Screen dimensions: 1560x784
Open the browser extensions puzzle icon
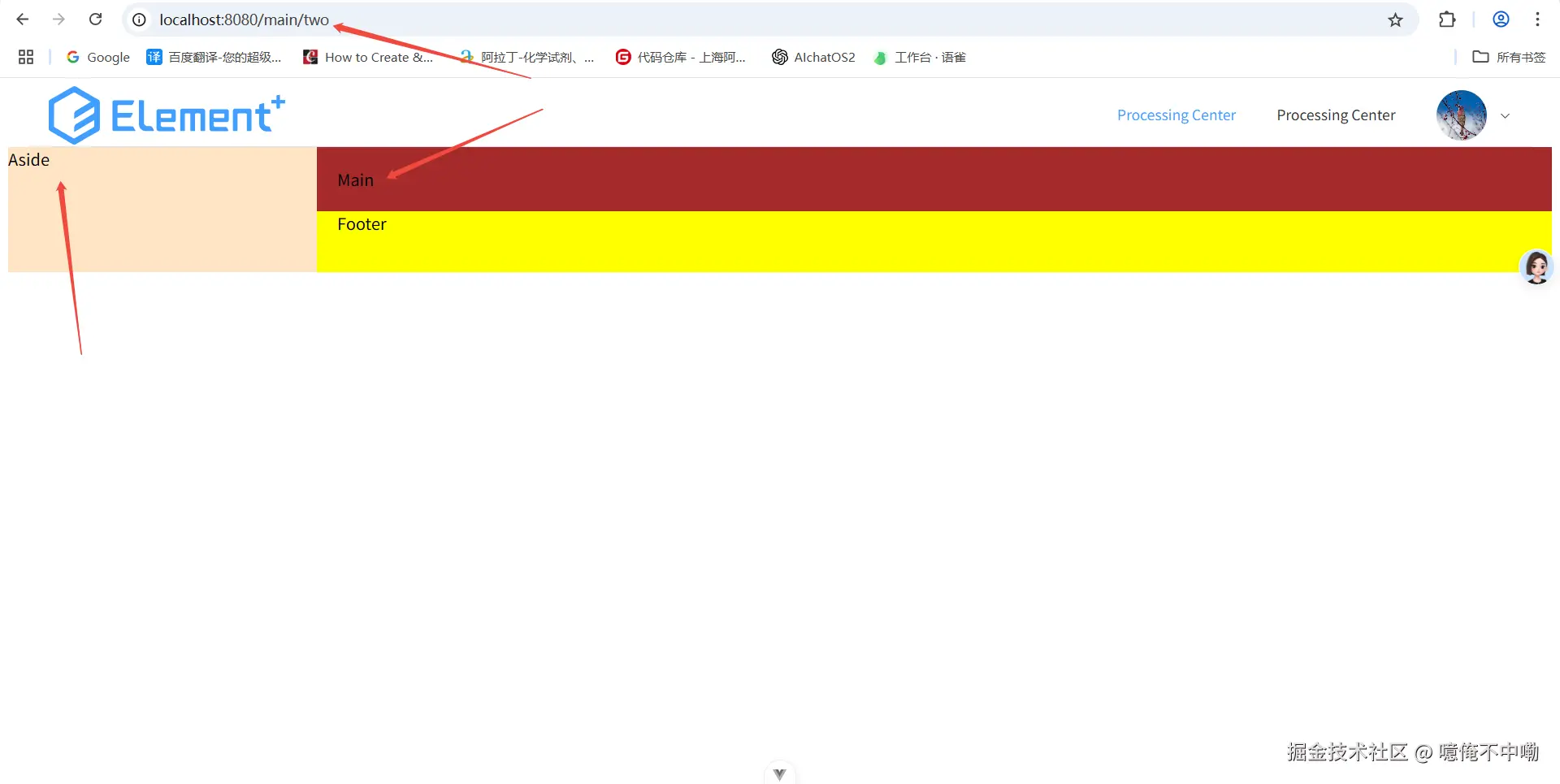1447,19
